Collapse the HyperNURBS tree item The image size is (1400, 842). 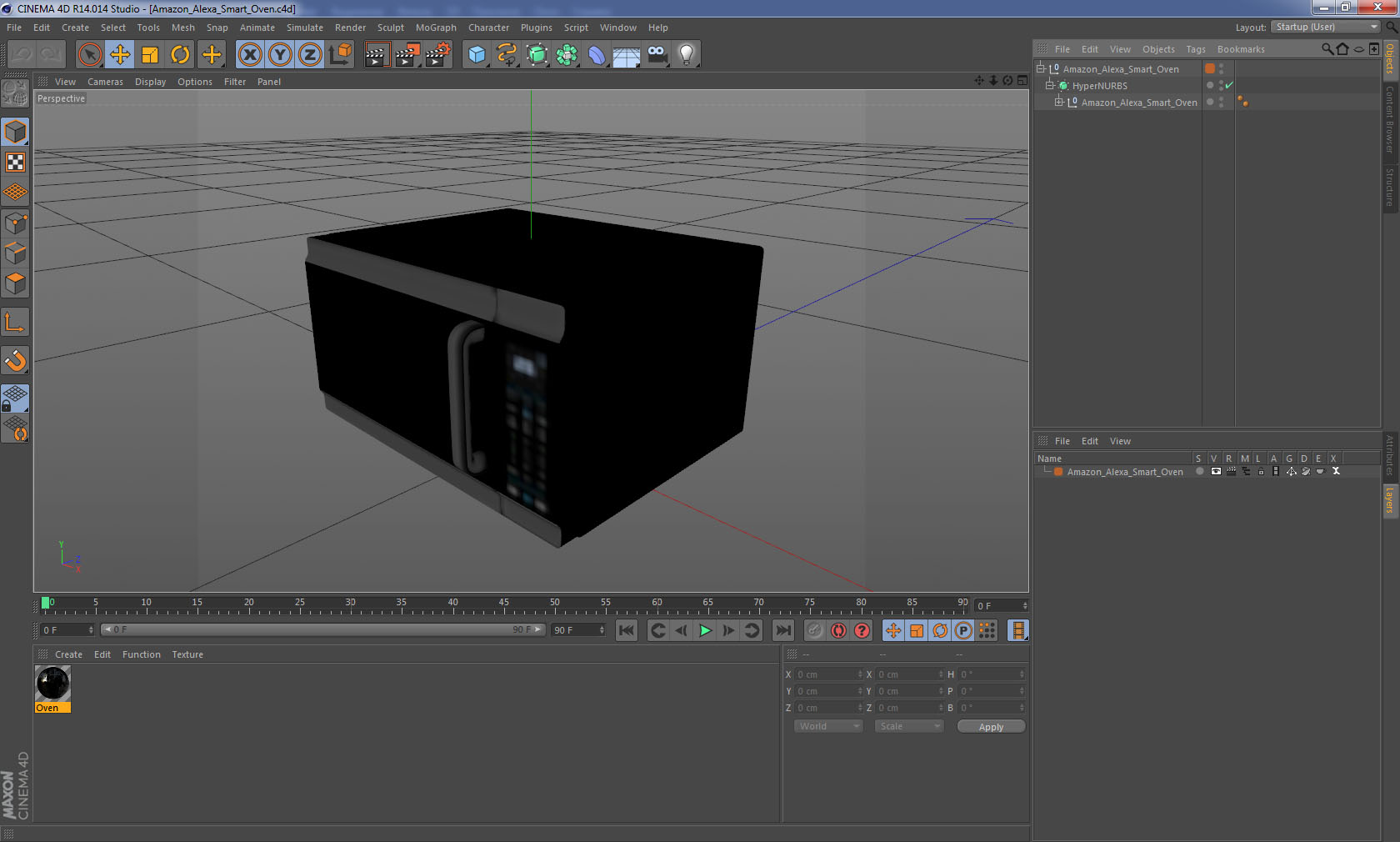pos(1050,86)
